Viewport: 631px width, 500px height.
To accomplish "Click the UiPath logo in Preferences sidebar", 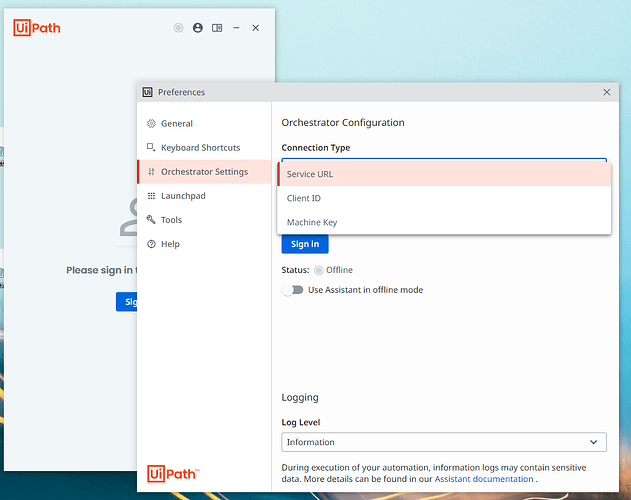I will [x=173, y=474].
